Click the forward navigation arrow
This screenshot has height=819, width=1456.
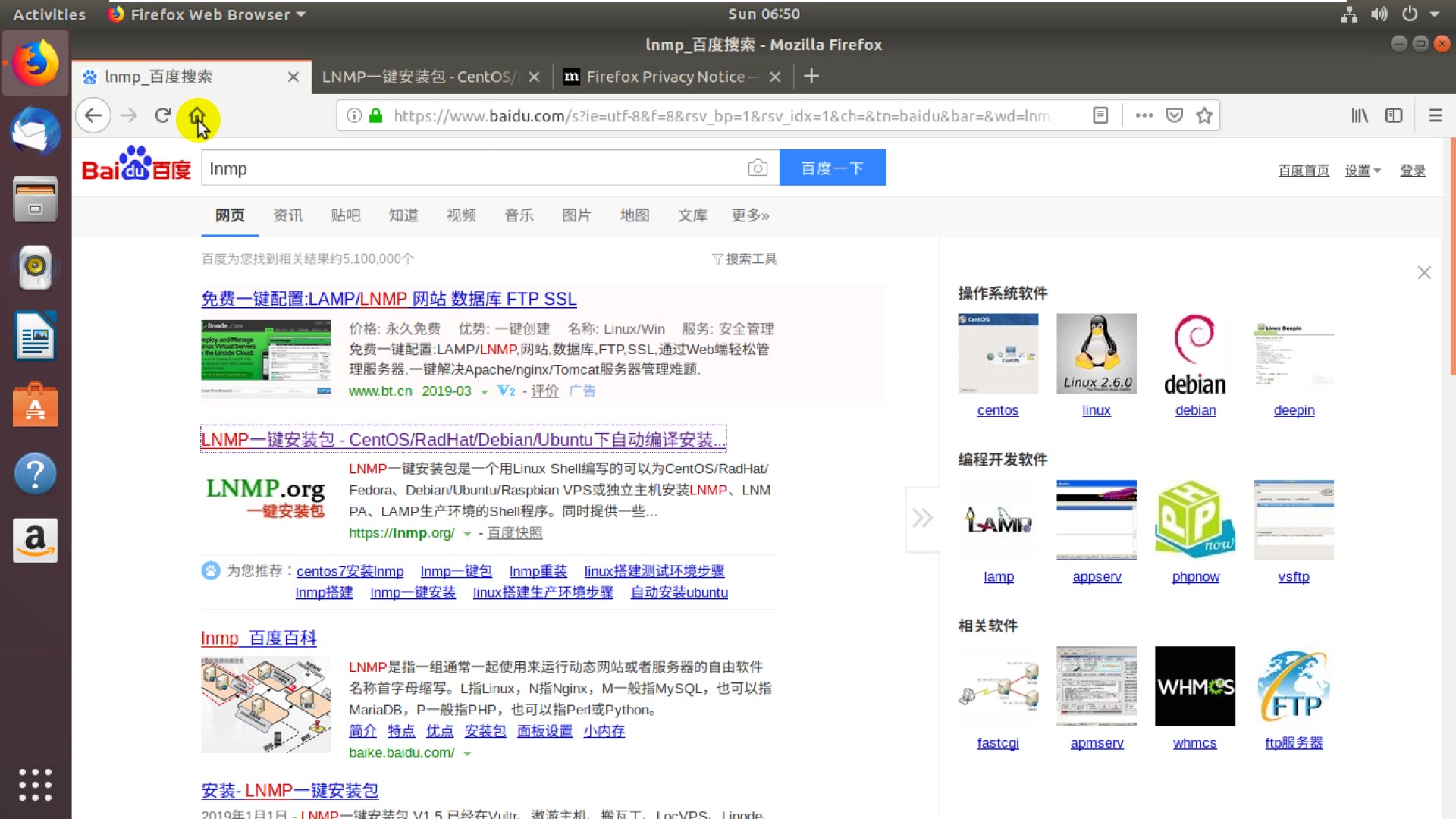click(129, 115)
